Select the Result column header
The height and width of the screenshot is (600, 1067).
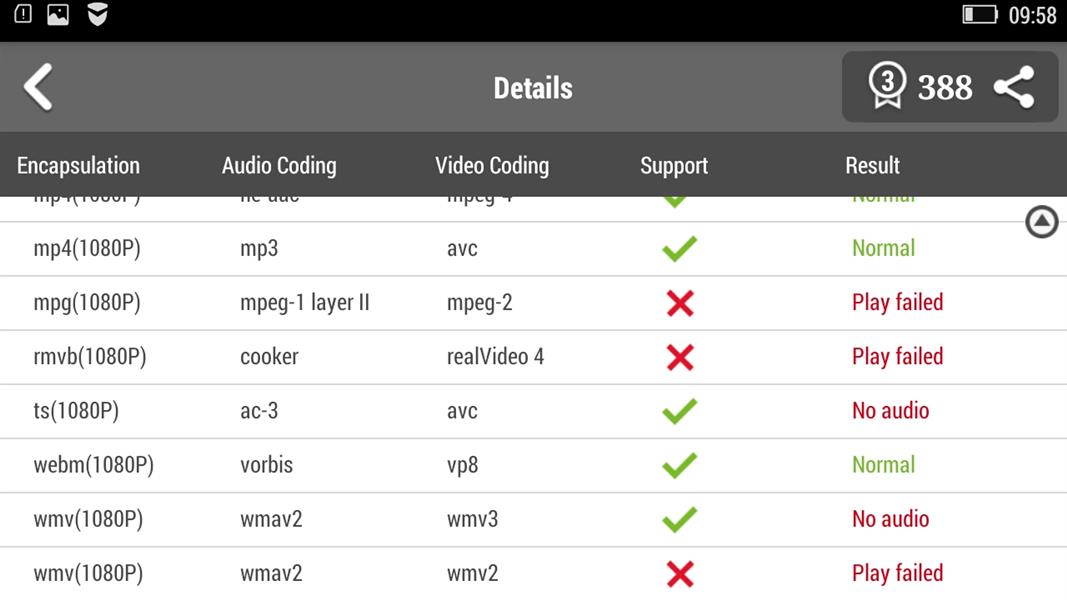pos(872,166)
